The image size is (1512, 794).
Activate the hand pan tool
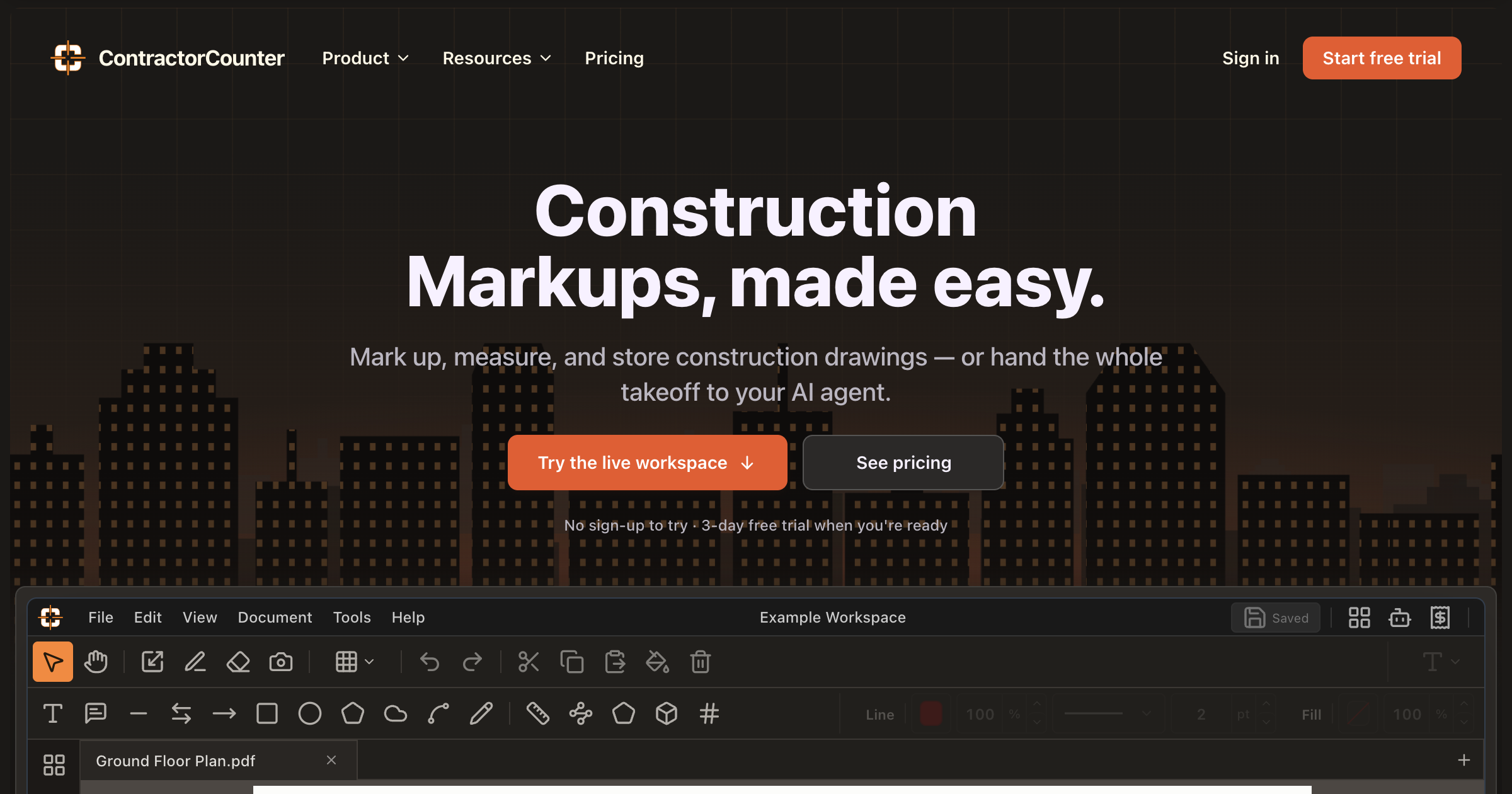pyautogui.click(x=96, y=662)
